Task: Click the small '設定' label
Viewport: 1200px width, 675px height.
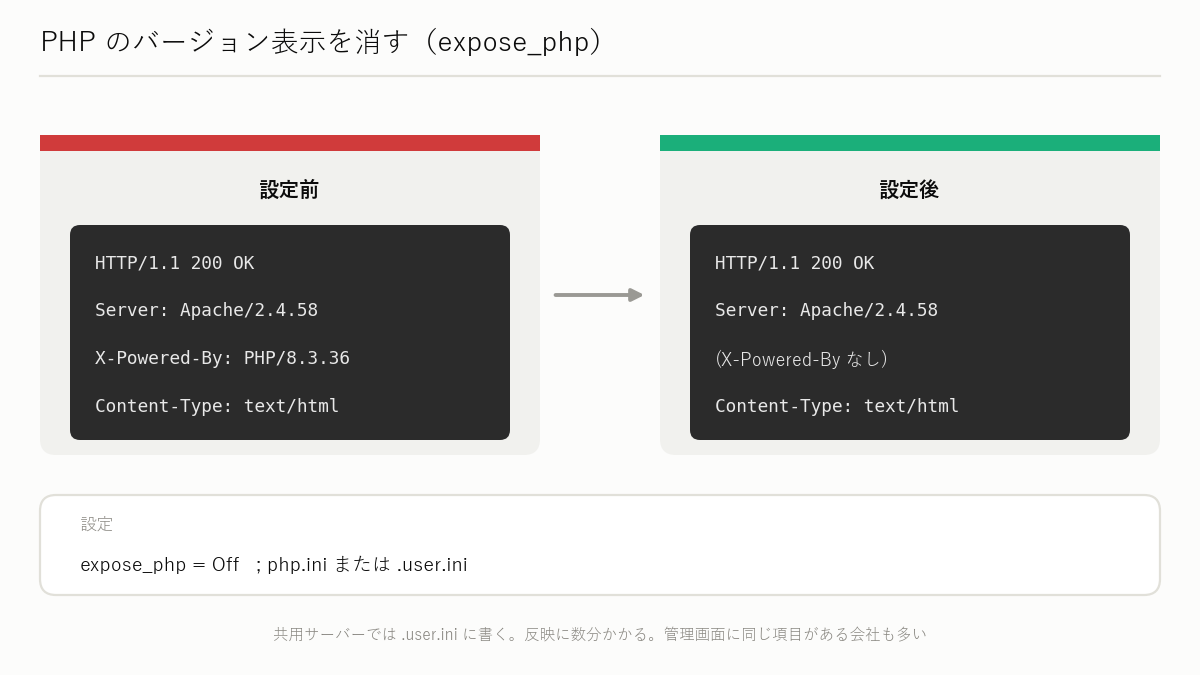Action: [97, 524]
